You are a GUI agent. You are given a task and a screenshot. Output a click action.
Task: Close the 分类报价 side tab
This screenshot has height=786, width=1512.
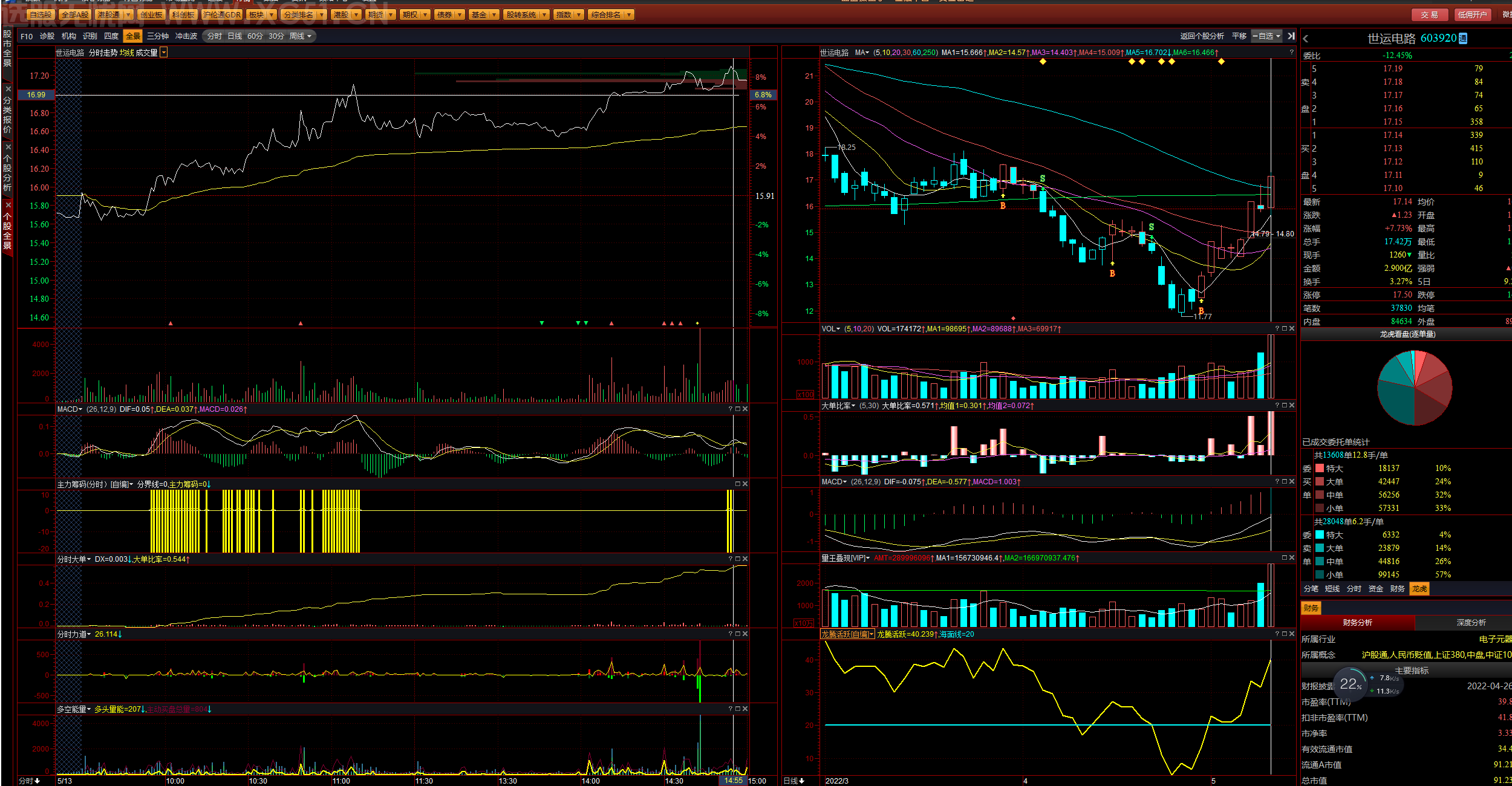coord(8,89)
